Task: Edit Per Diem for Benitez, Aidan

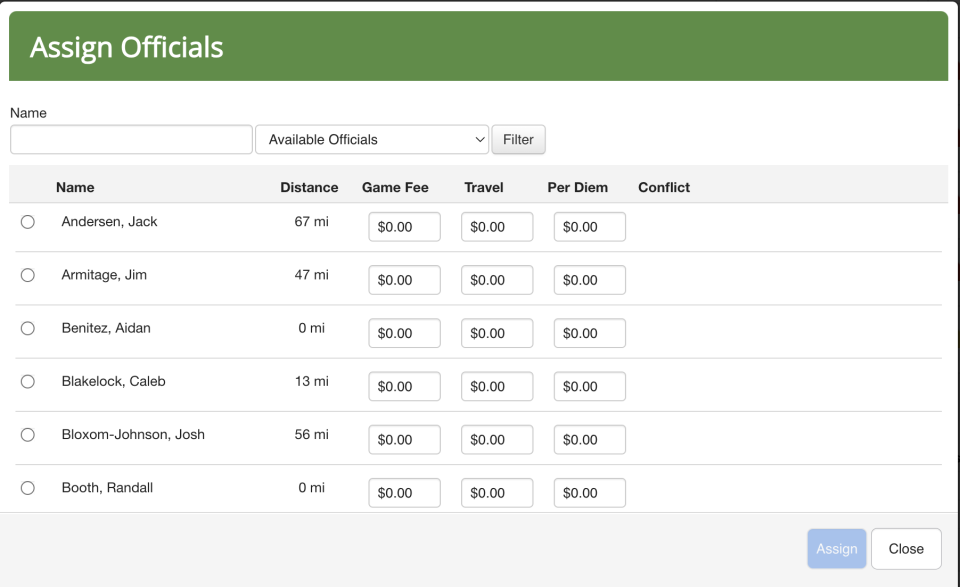Action: [590, 334]
